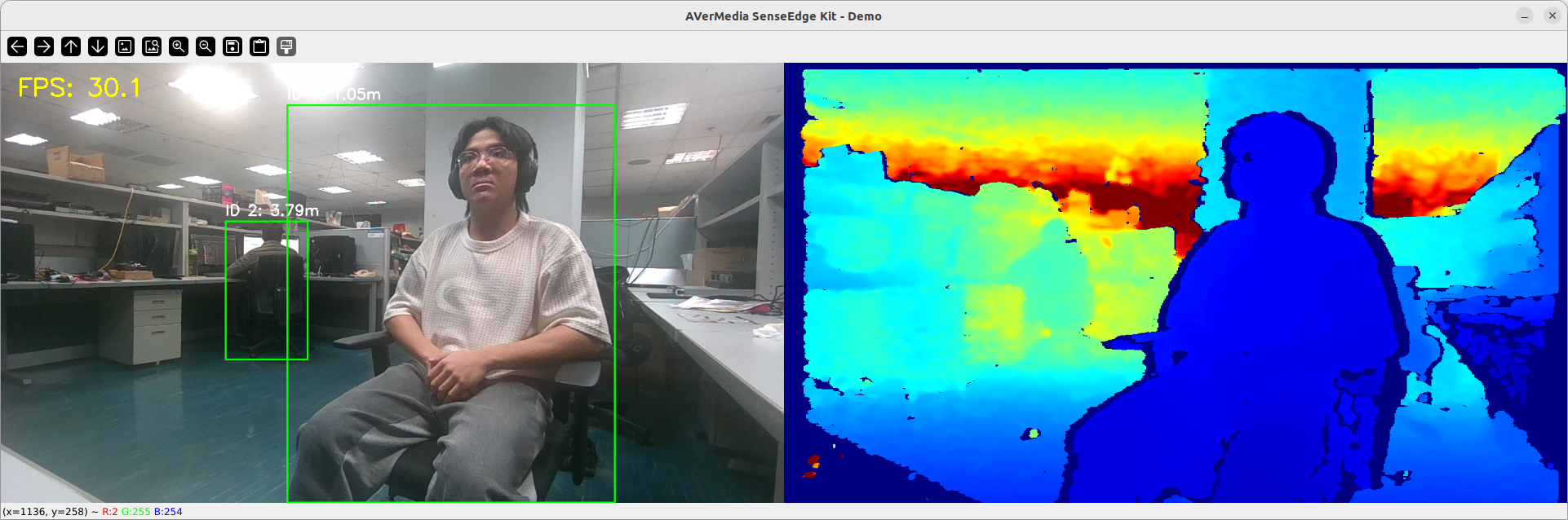
Task: Click the window title AVerMedia SenseEdge Kit - Demo
Action: pyautogui.click(x=783, y=16)
